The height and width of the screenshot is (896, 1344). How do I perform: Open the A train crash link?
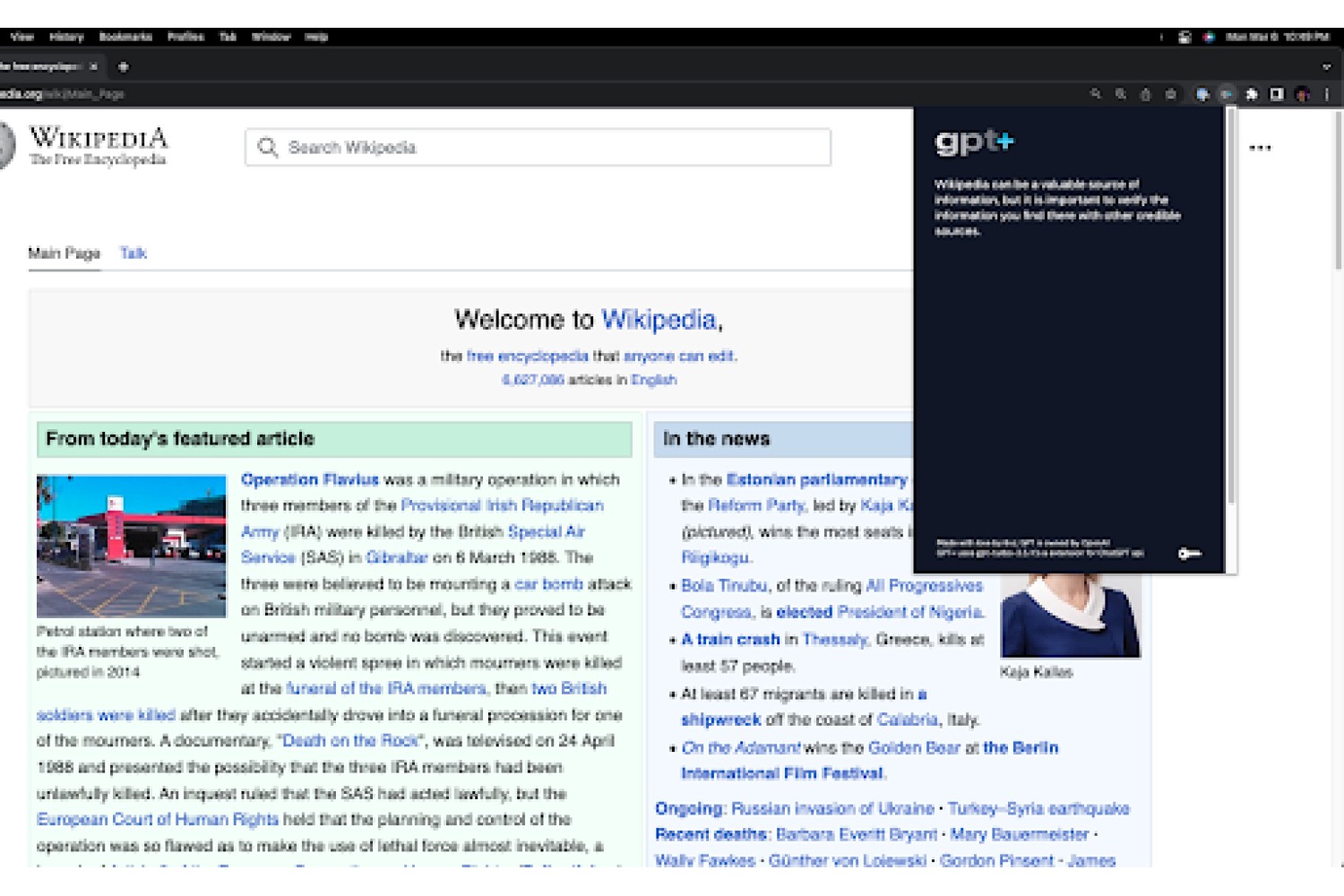(730, 640)
